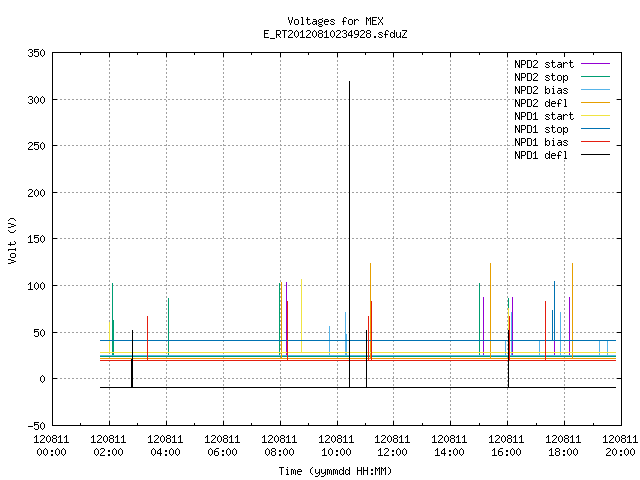640x480 pixels.
Task: Click the dark blue NPD1 stop legend sample
Action: (x=596, y=129)
